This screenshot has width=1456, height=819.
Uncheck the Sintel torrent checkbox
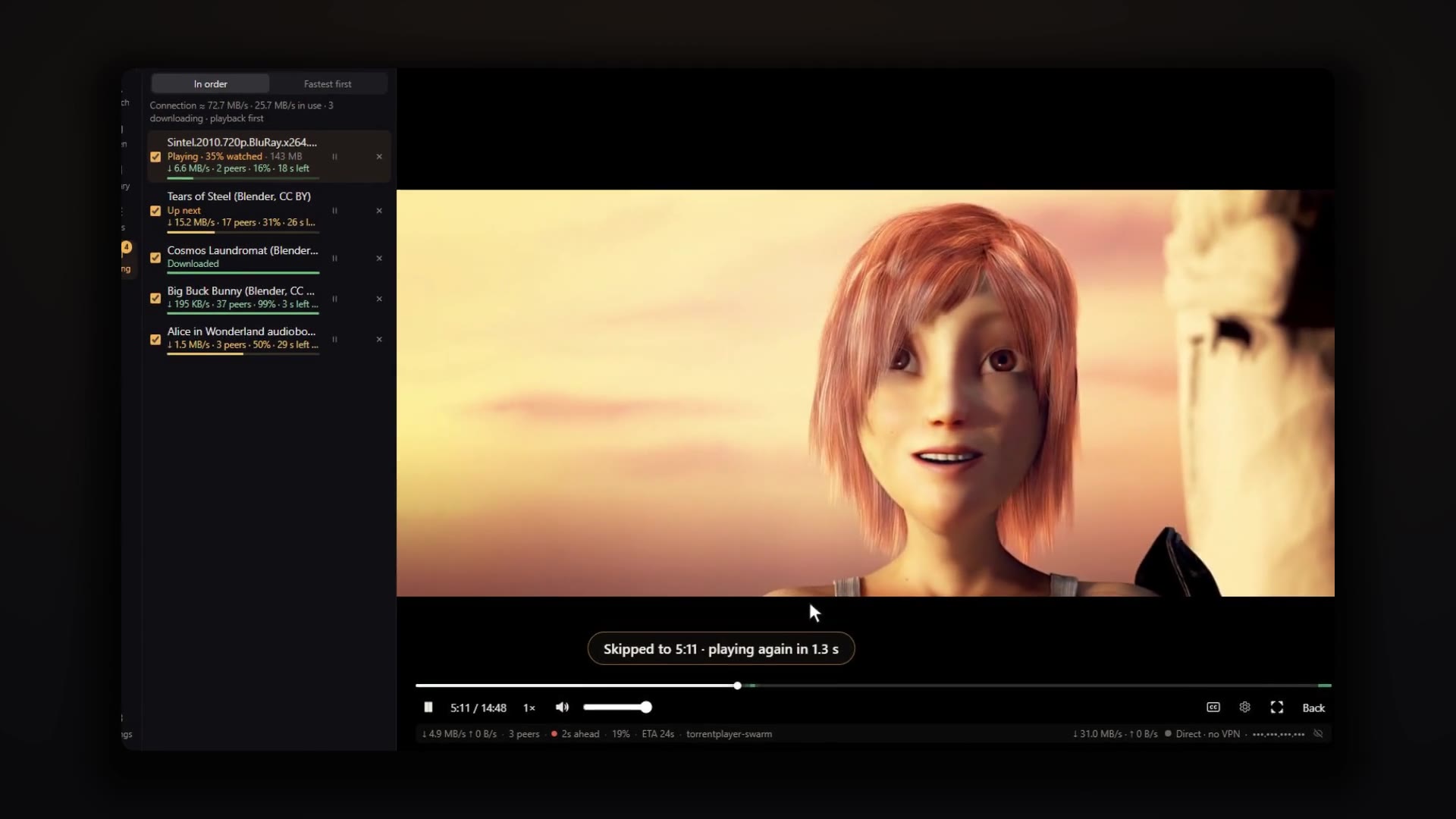(x=155, y=157)
